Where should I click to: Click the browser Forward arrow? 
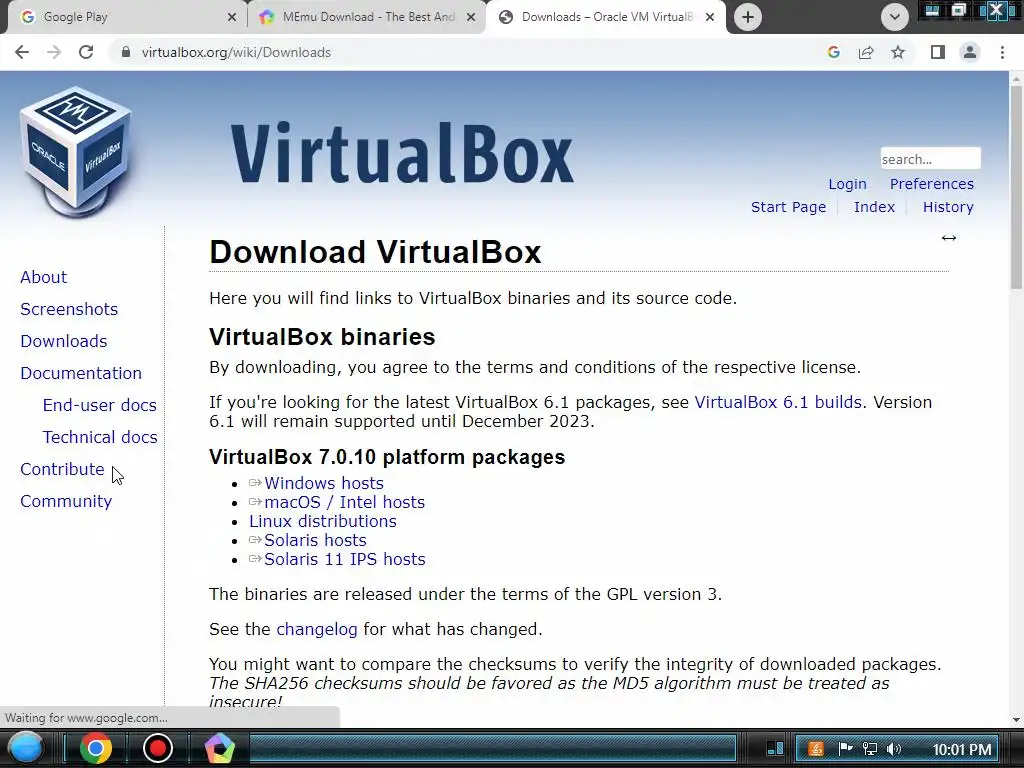point(54,52)
